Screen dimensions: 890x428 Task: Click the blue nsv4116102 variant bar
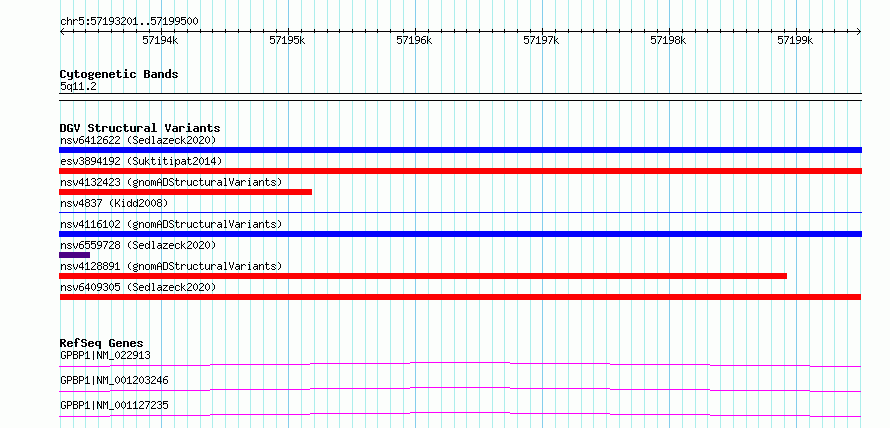click(460, 234)
